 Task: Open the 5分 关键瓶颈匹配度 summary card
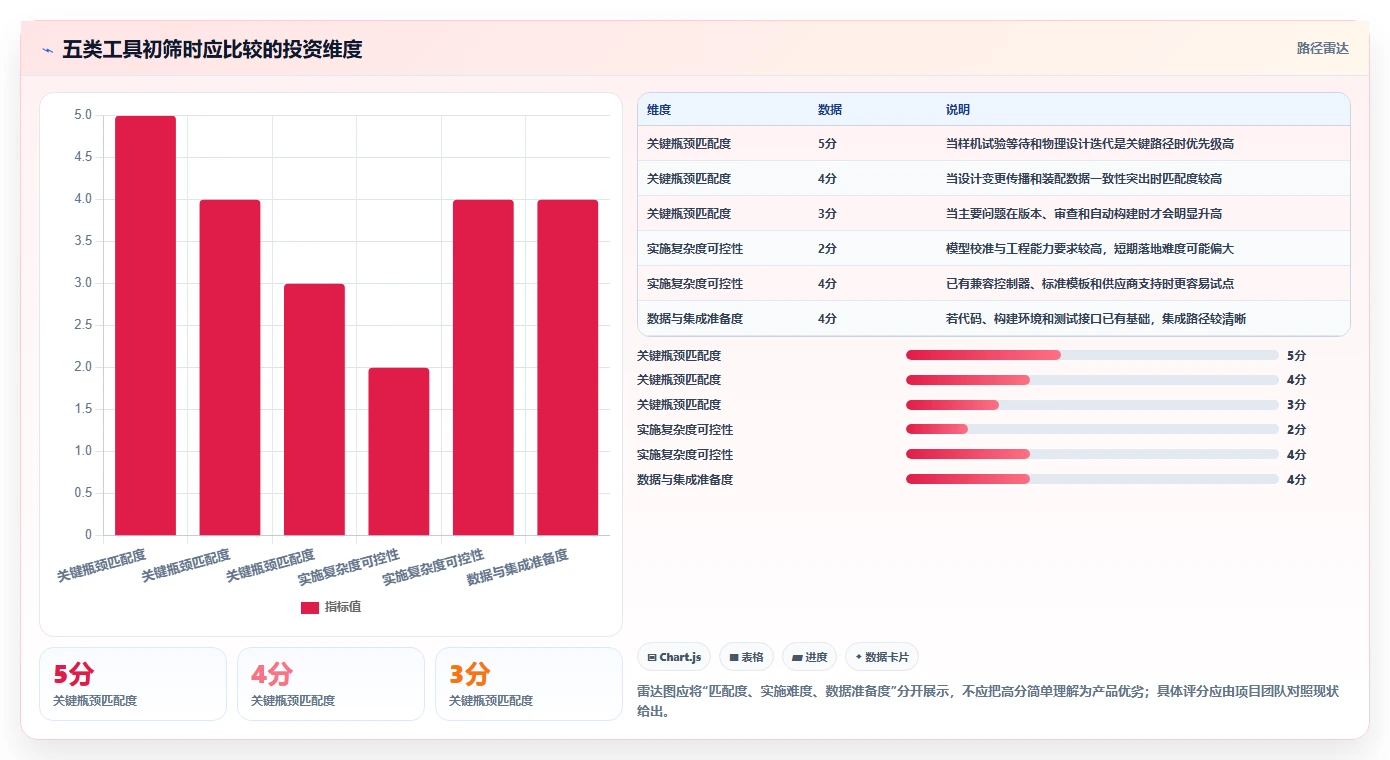[133, 684]
